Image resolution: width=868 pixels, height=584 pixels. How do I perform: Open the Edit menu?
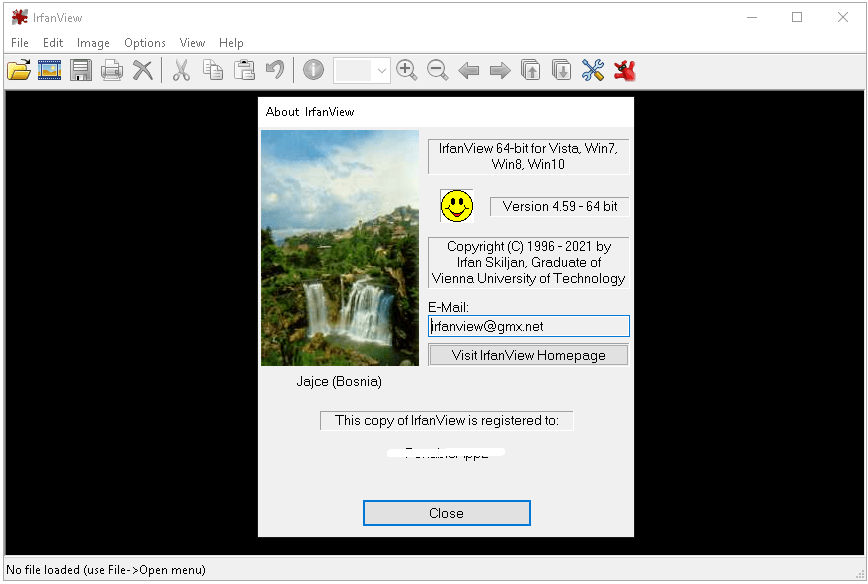[x=53, y=43]
